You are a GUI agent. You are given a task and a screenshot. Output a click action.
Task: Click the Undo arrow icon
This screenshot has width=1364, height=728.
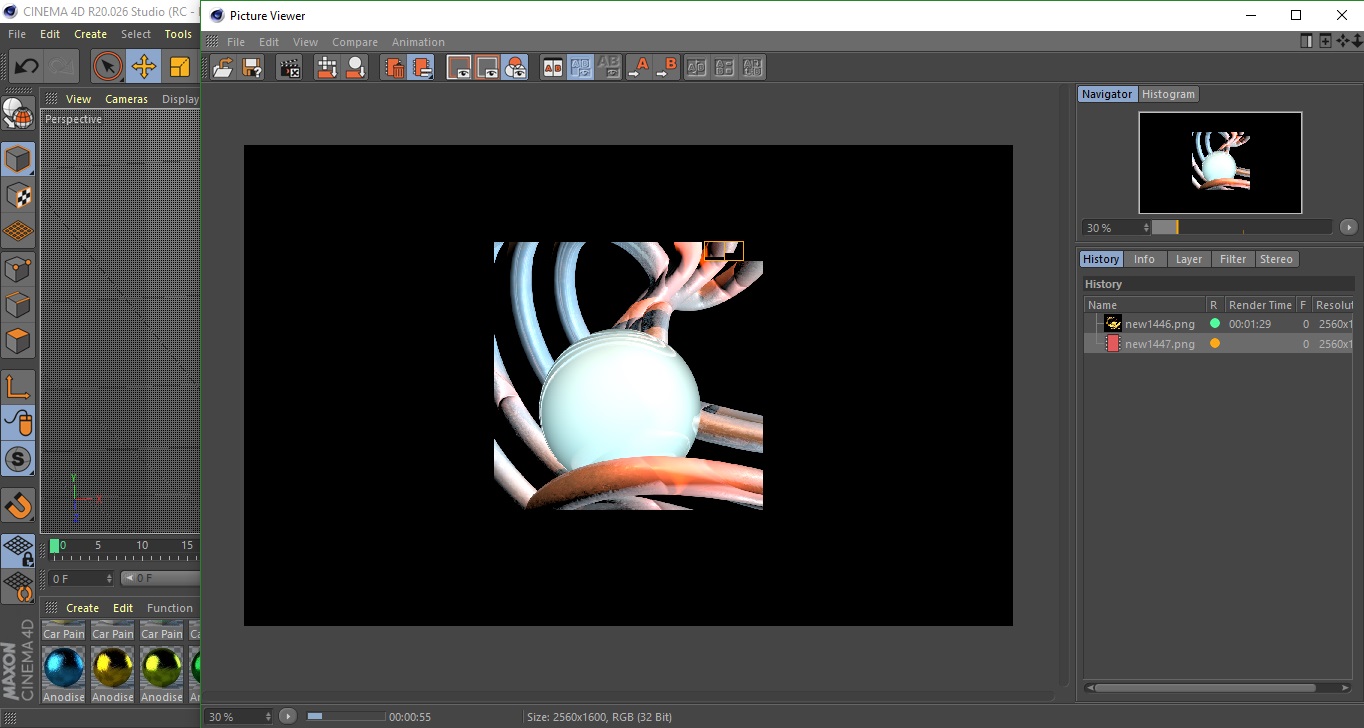(26, 67)
